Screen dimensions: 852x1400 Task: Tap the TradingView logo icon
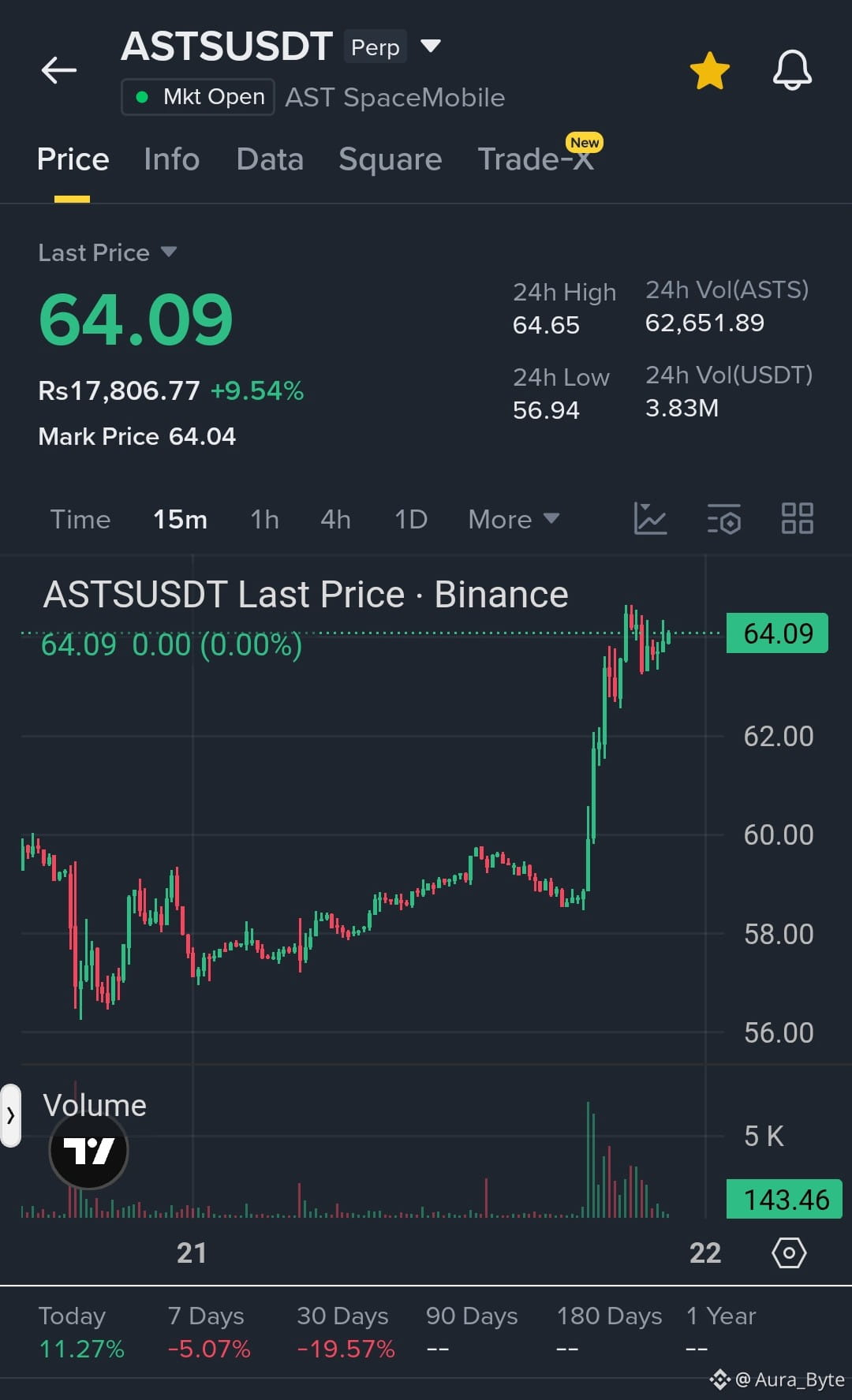(x=88, y=1151)
